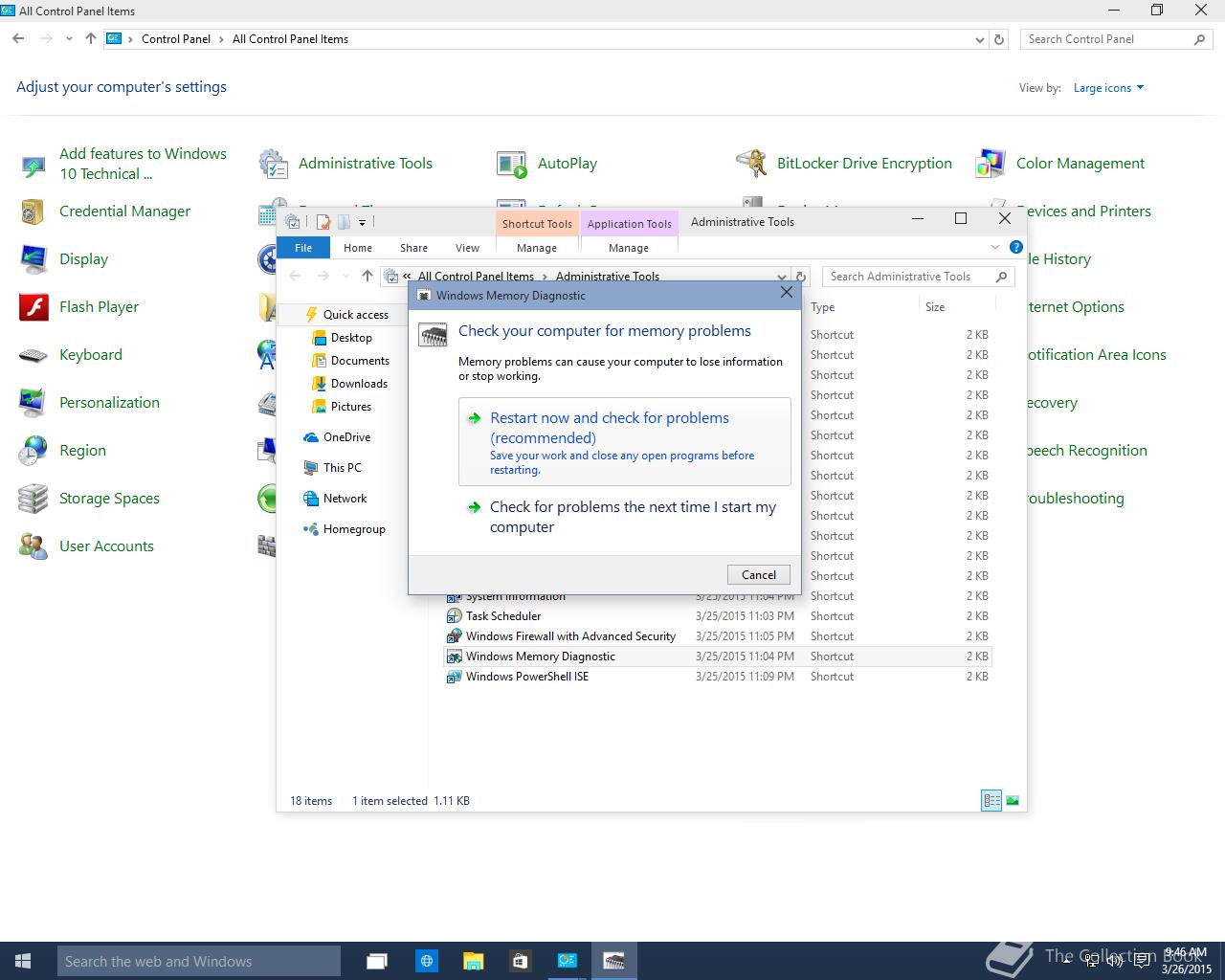Image resolution: width=1225 pixels, height=980 pixels.
Task: Go back in Control Panel window
Action: pyautogui.click(x=19, y=39)
